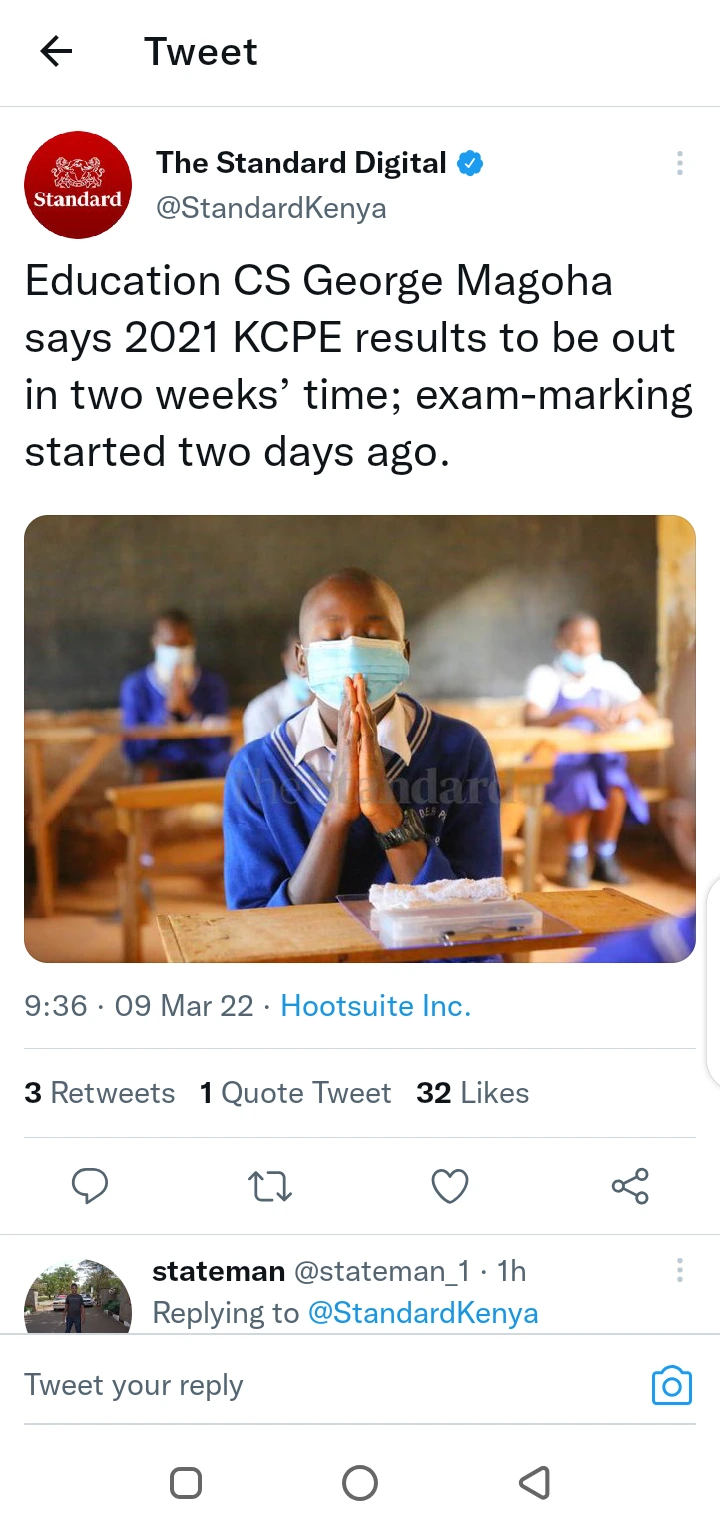Image resolution: width=720 pixels, height=1530 pixels.
Task: Tap the retweet icon
Action: [269, 1186]
